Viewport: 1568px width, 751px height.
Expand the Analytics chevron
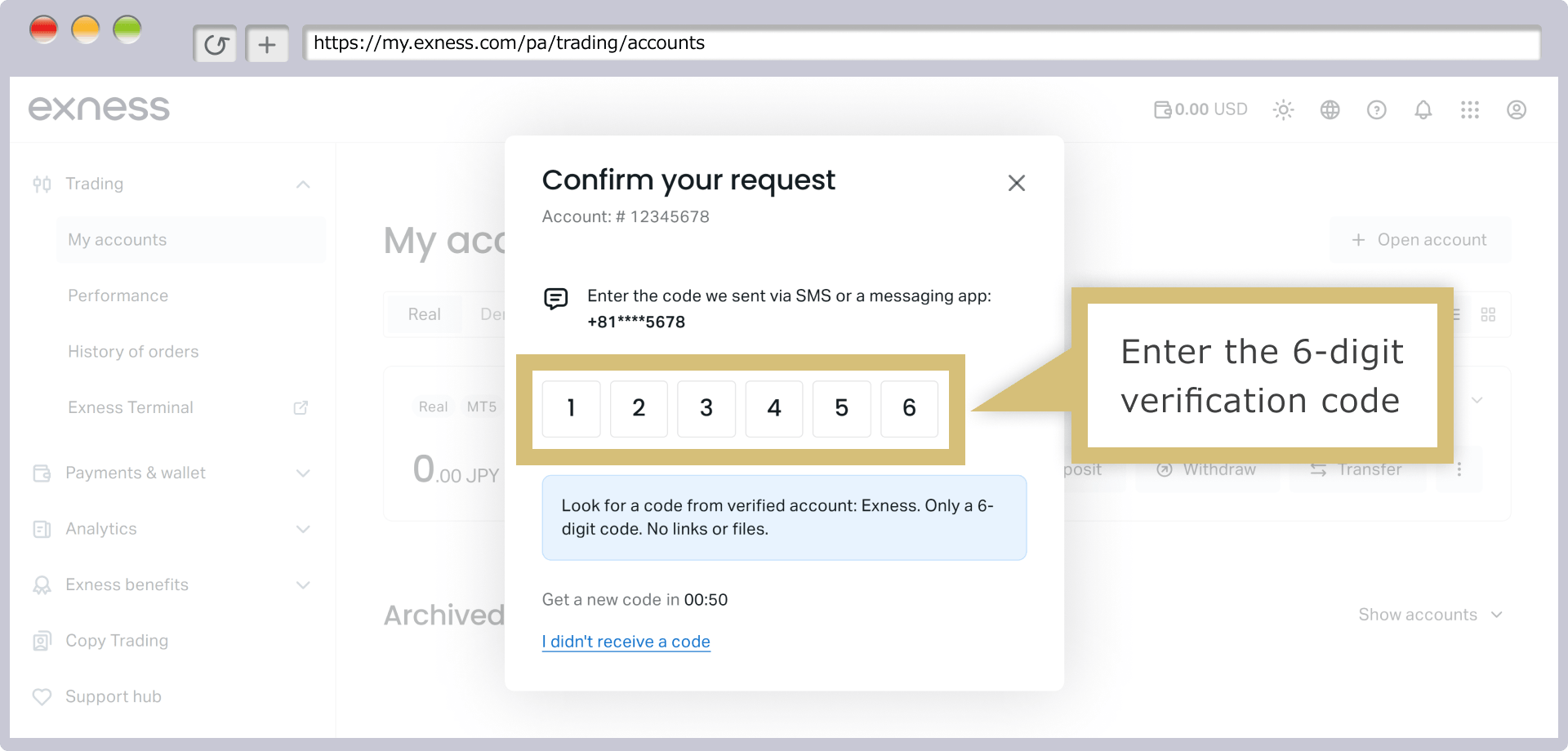point(303,529)
